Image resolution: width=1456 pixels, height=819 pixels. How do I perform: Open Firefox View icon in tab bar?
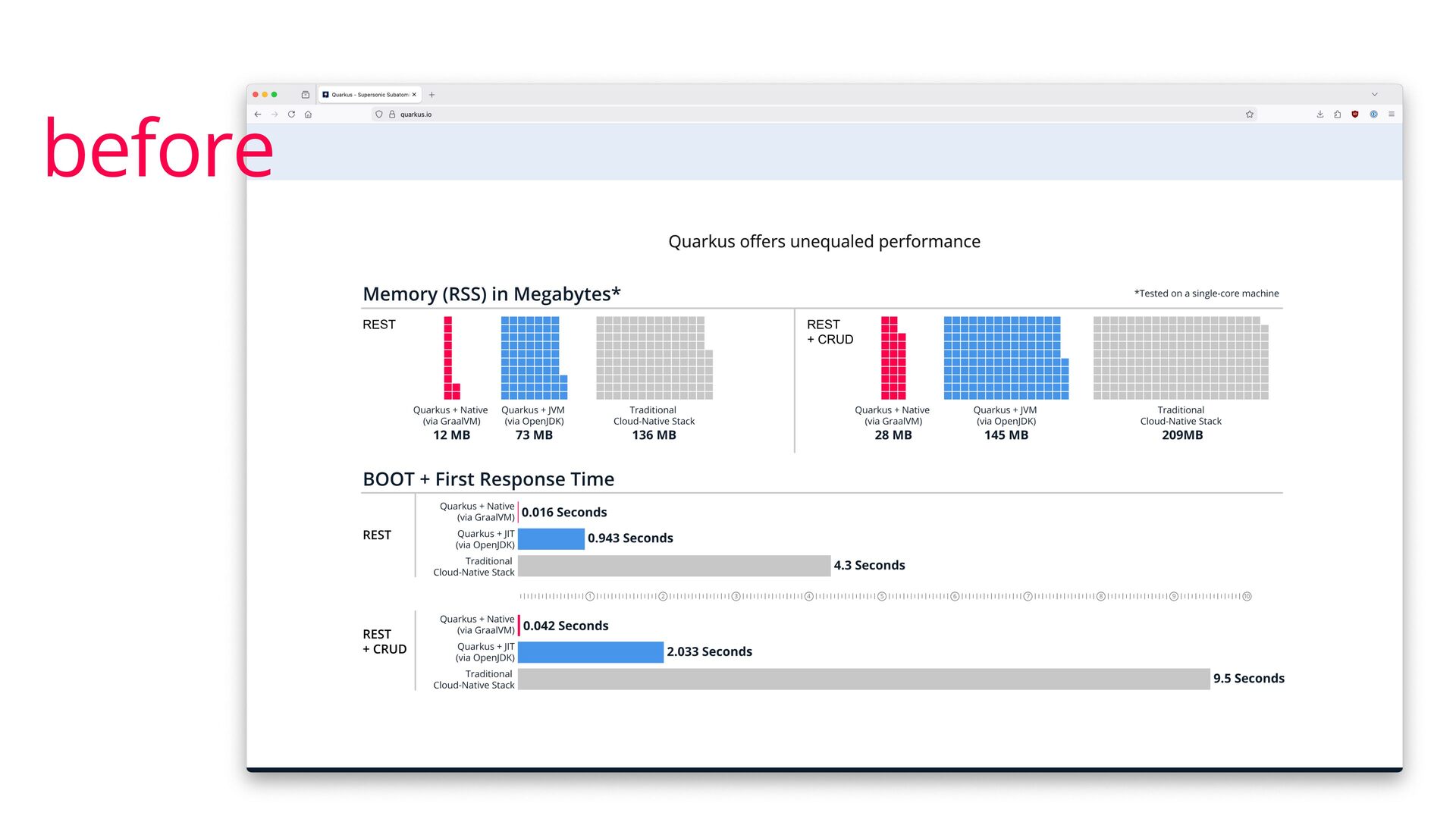point(305,95)
